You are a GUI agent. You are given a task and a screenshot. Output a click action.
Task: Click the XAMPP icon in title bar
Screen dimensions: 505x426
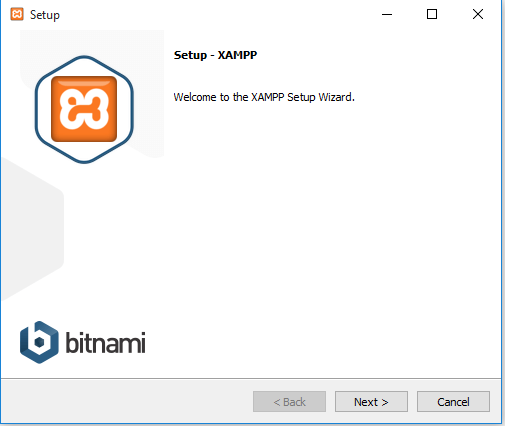pos(17,14)
